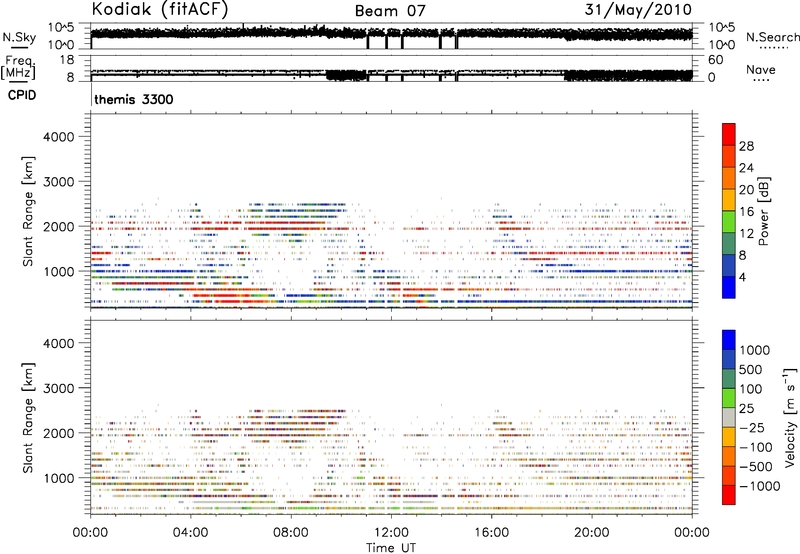800x554 pixels.
Task: Click the 'Velocity [m s⁻¹]' colorbar label
Action: (790, 417)
